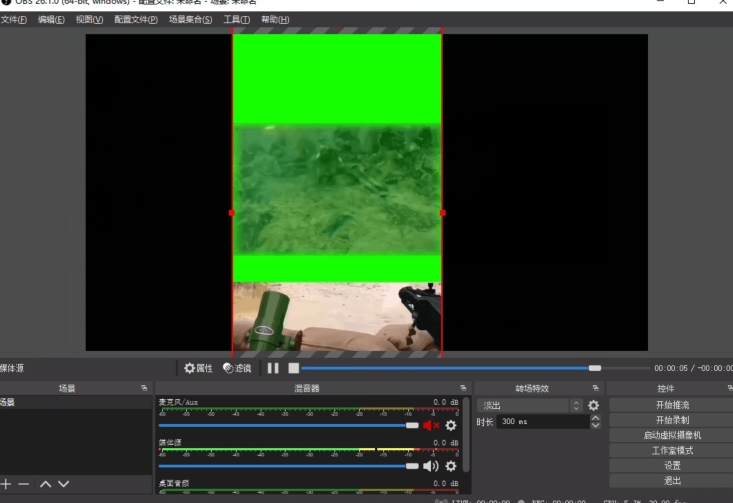Image resolution: width=733 pixels, height=503 pixels.
Task: Undock the 混音器 mixer panel
Action: pos(462,388)
